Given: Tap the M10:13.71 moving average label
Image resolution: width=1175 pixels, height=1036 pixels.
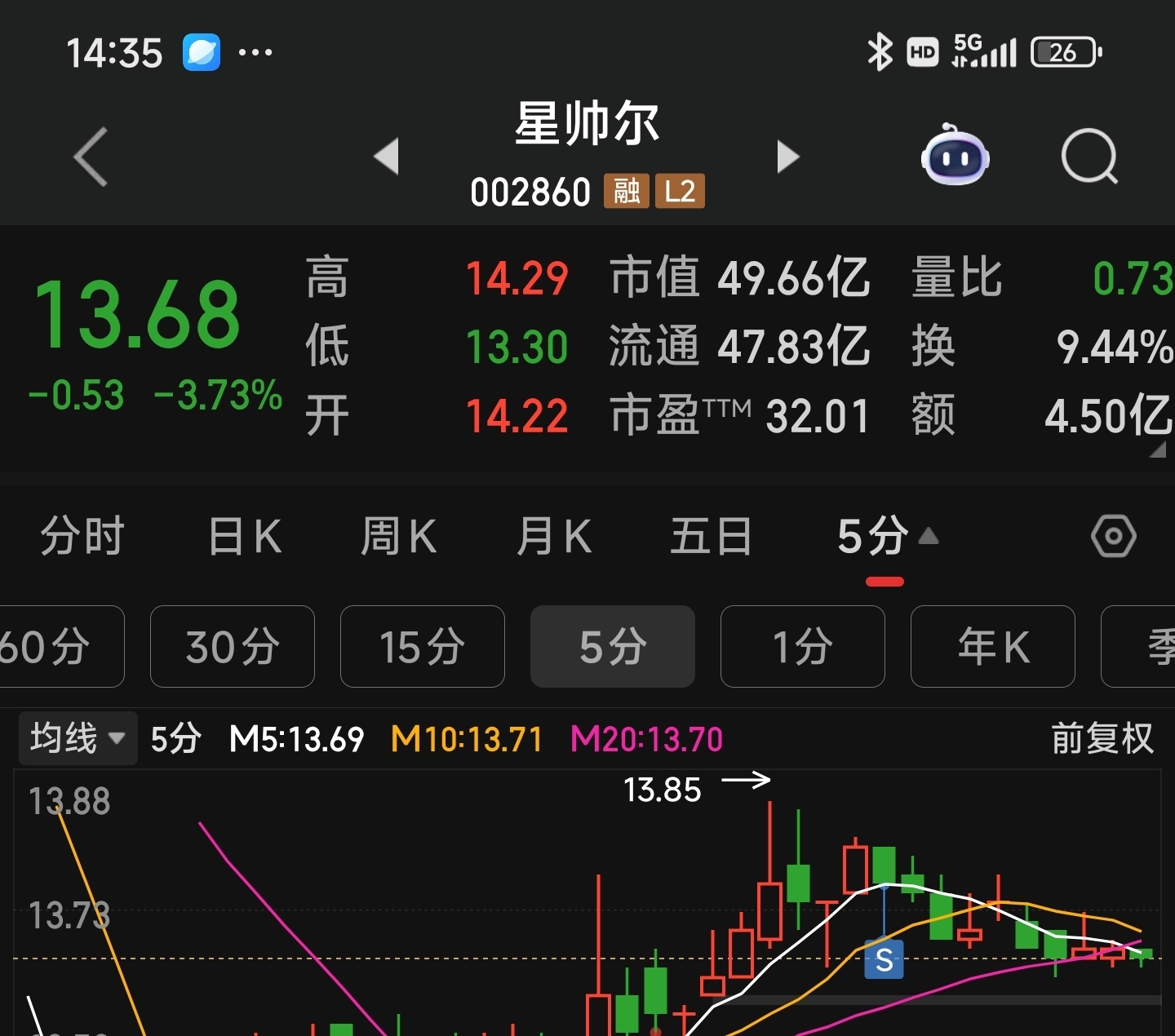Looking at the screenshot, I should (467, 739).
